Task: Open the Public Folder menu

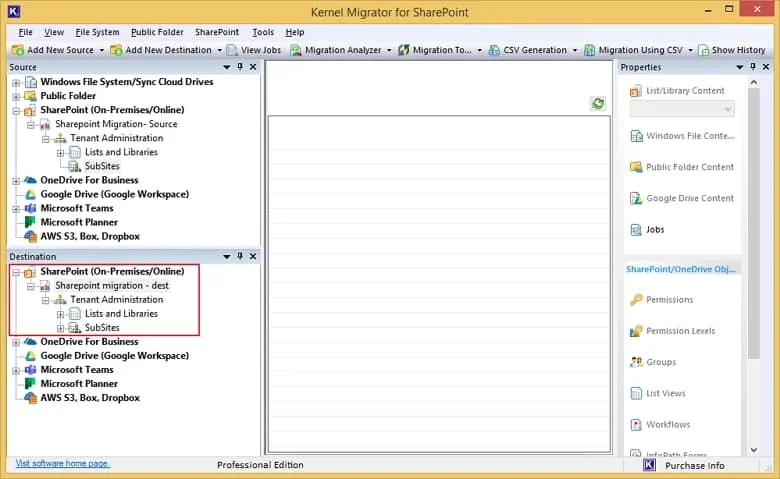Action: (x=157, y=32)
